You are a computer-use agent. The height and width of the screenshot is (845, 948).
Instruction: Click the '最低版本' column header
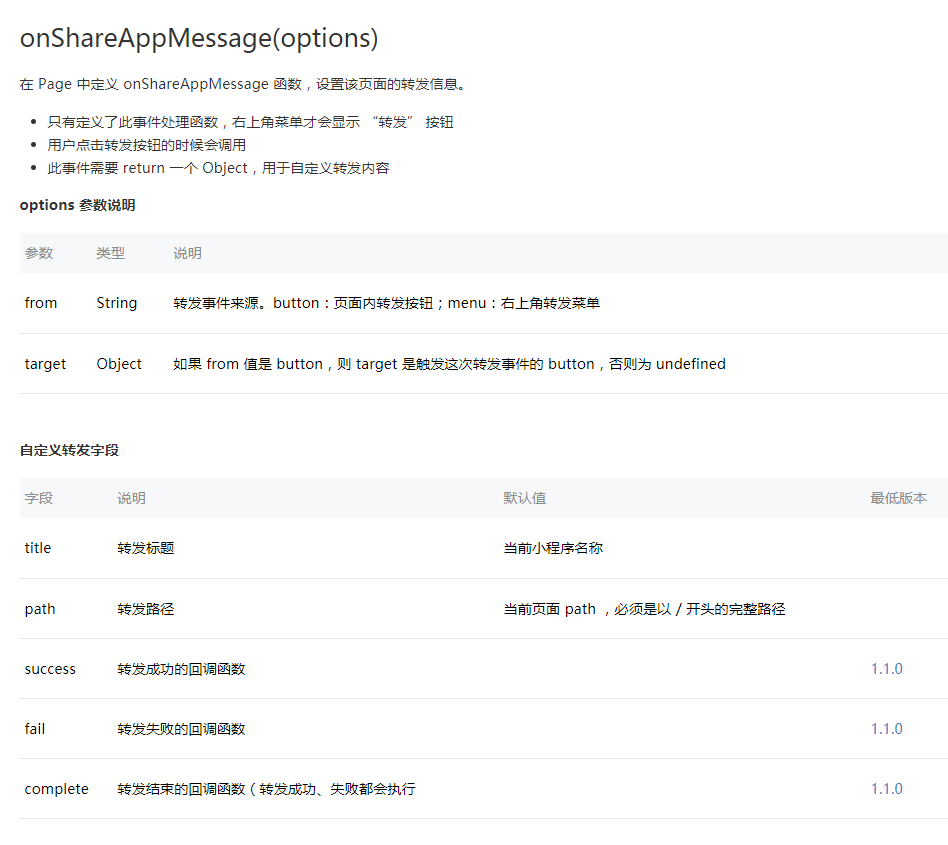click(x=898, y=498)
